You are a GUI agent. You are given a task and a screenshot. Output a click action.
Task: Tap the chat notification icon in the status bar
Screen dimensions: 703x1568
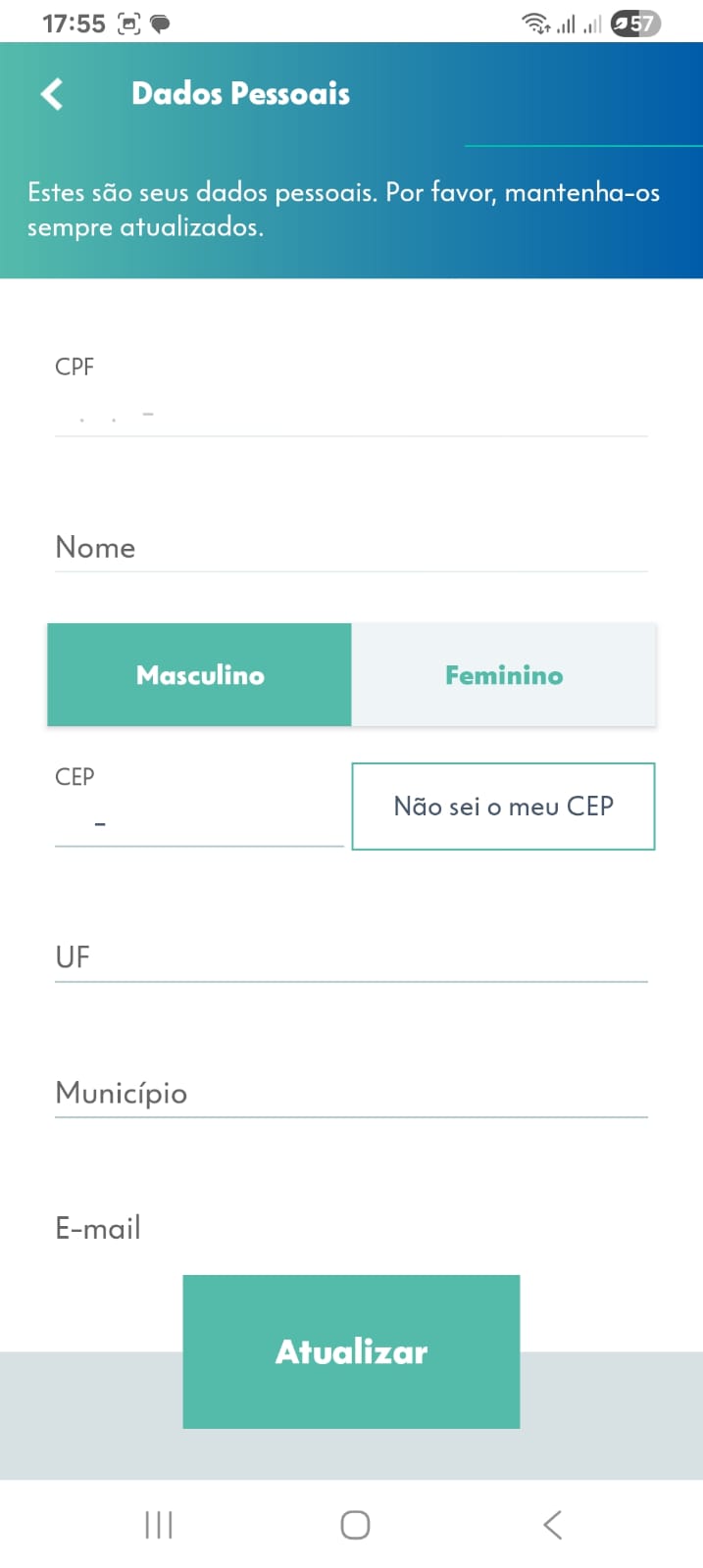click(x=160, y=24)
